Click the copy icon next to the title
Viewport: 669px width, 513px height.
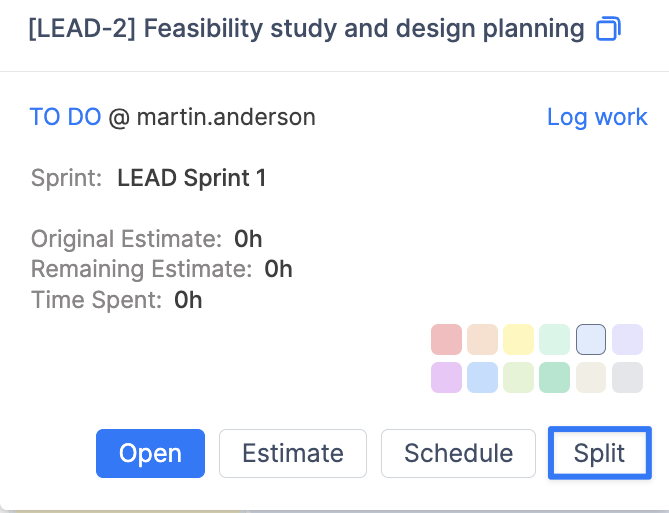[608, 29]
